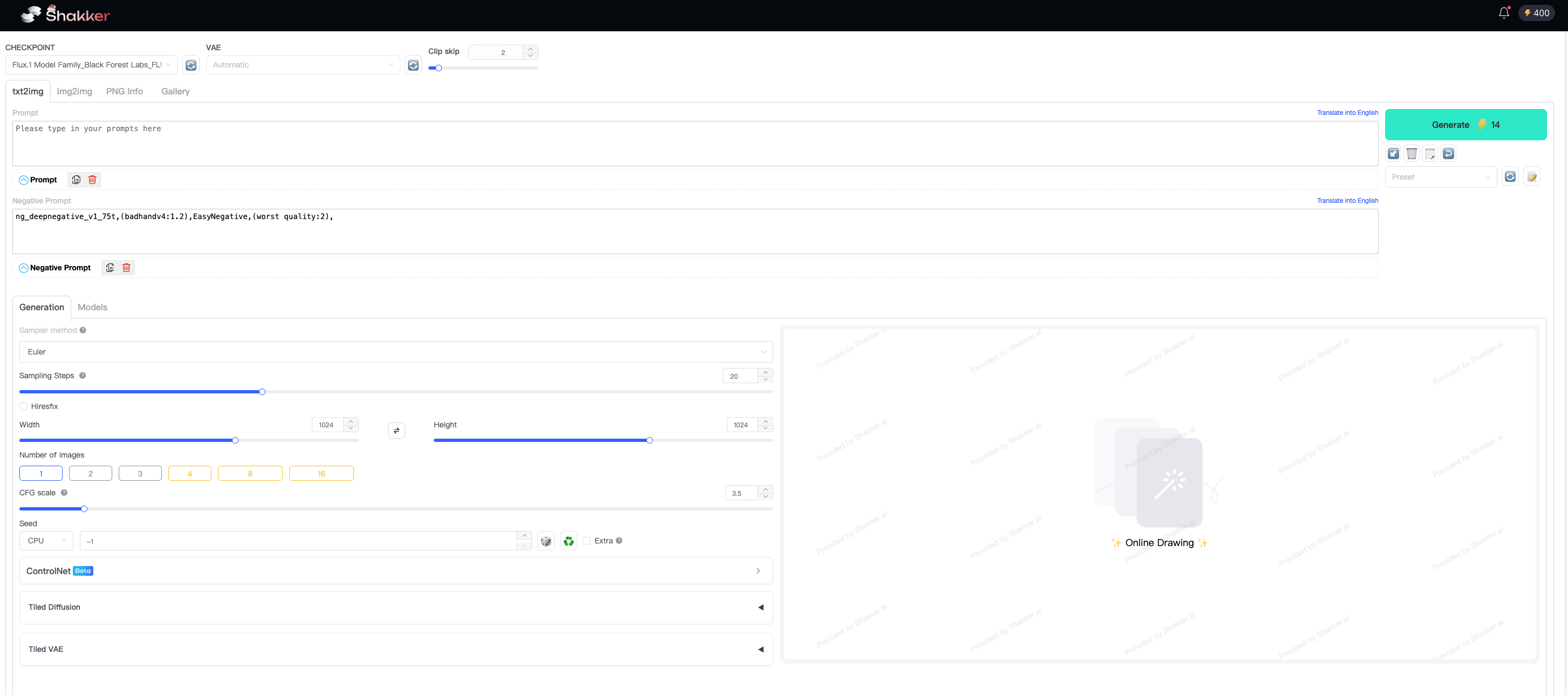The height and width of the screenshot is (695, 1568).
Task: Expand the Tiled Diffusion panel
Action: [x=760, y=608]
